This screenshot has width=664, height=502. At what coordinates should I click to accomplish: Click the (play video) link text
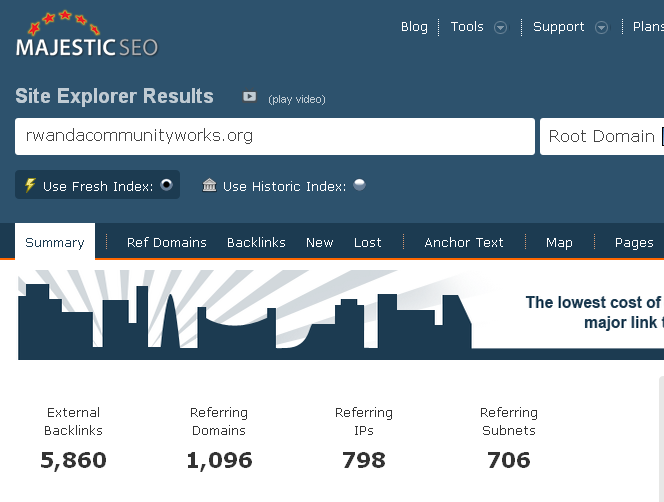[x=297, y=99]
